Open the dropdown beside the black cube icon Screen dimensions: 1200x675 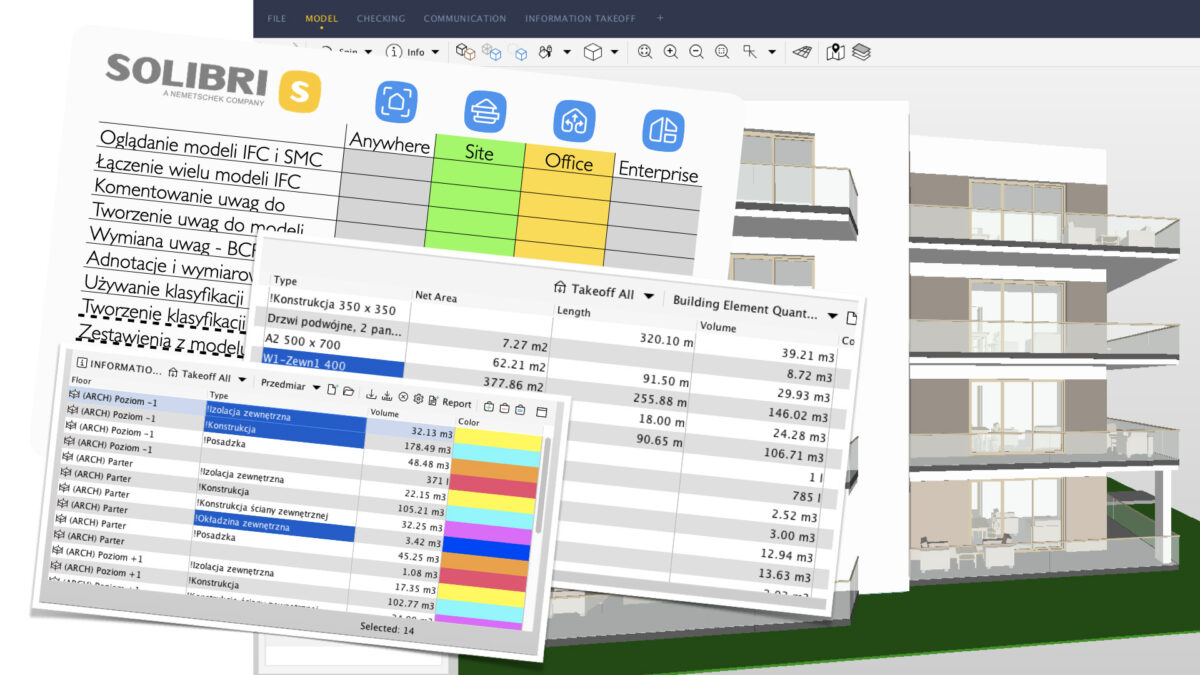(x=614, y=52)
